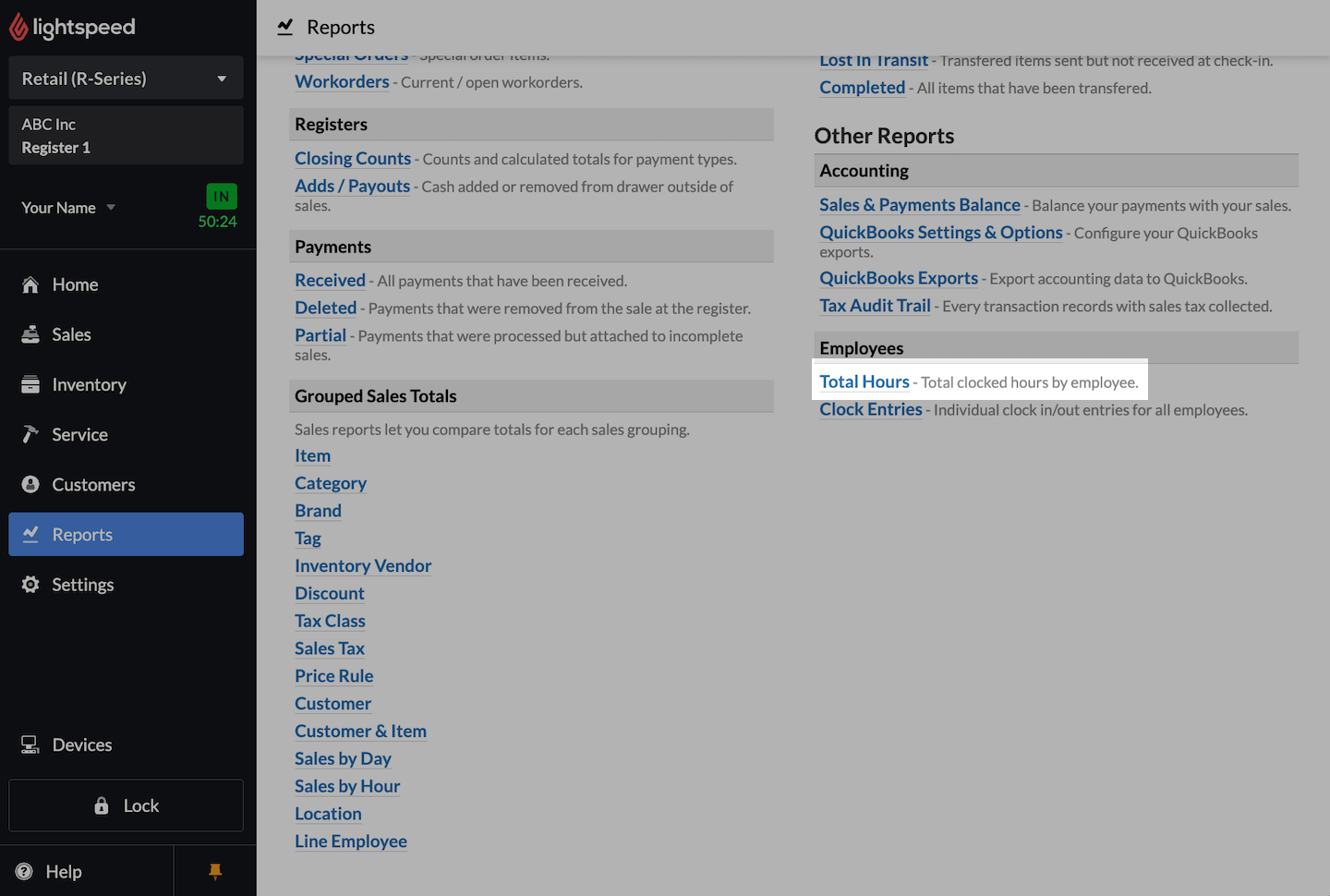Click the Home house icon in sidebar
This screenshot has width=1330, height=896.
pos(30,285)
